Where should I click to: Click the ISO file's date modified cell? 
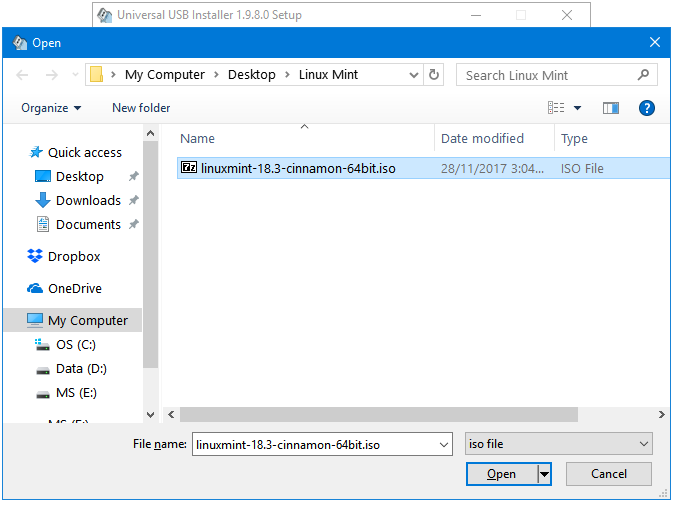point(492,168)
